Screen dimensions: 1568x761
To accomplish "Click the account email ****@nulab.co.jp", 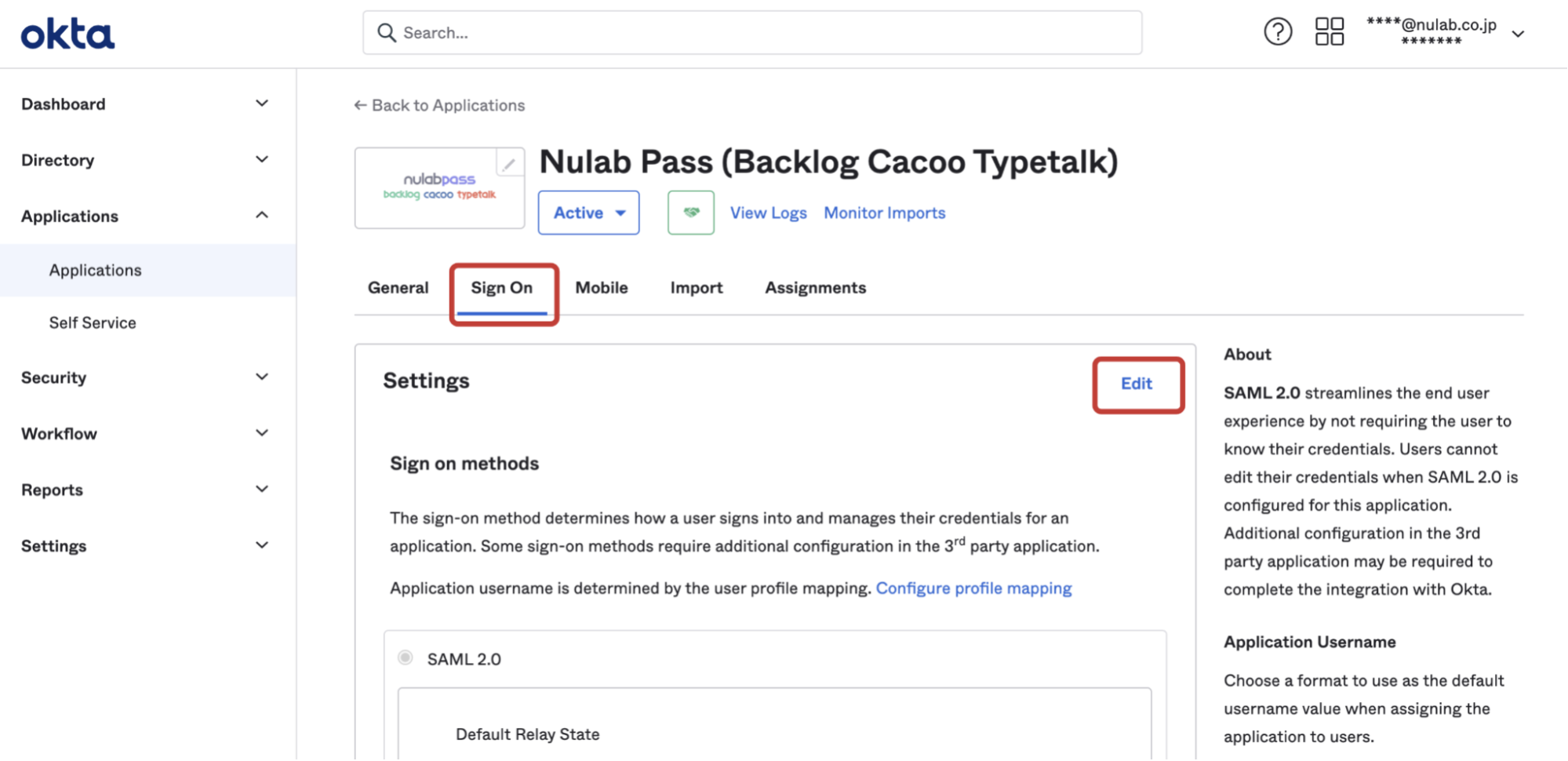I will (1432, 25).
